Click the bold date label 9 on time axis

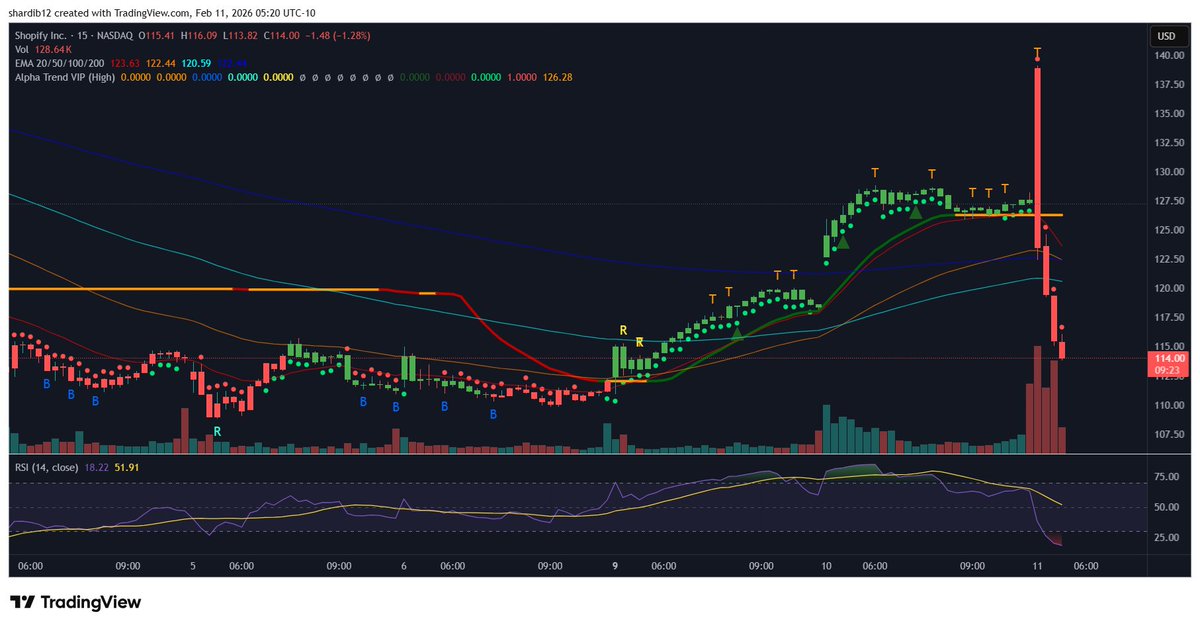pyautogui.click(x=615, y=566)
